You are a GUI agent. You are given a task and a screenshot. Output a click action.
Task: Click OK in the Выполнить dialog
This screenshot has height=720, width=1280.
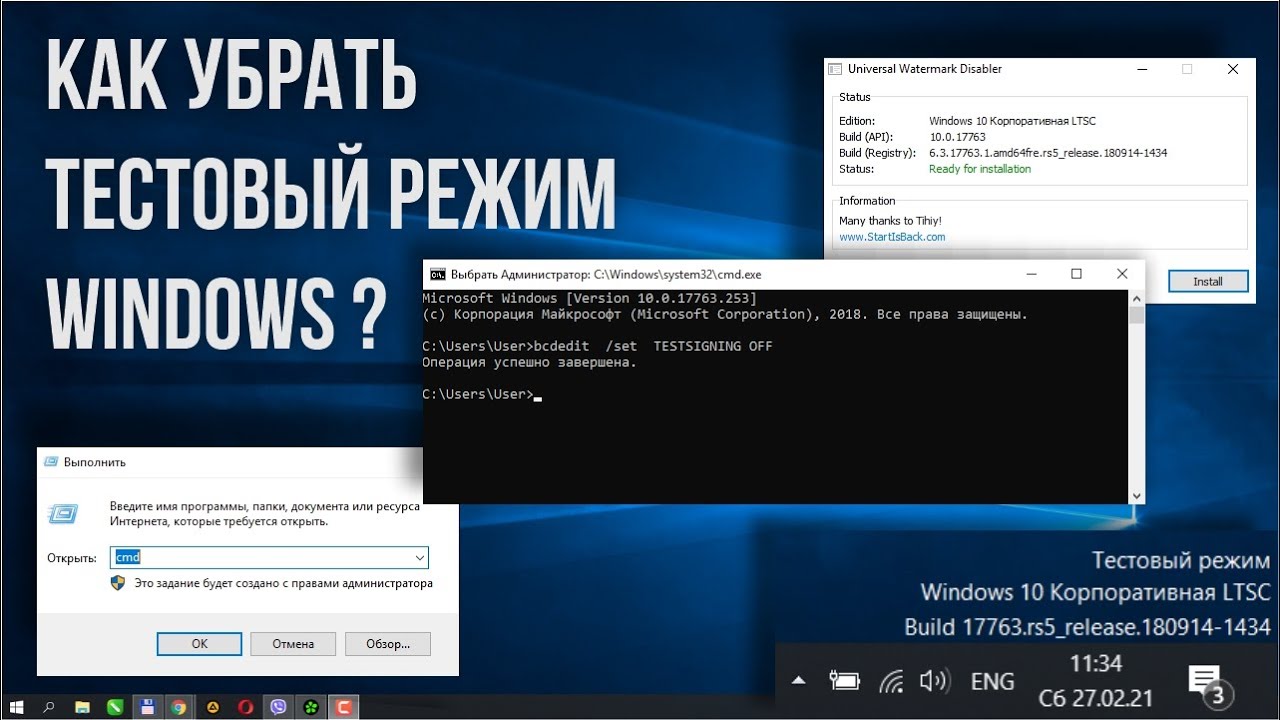199,644
